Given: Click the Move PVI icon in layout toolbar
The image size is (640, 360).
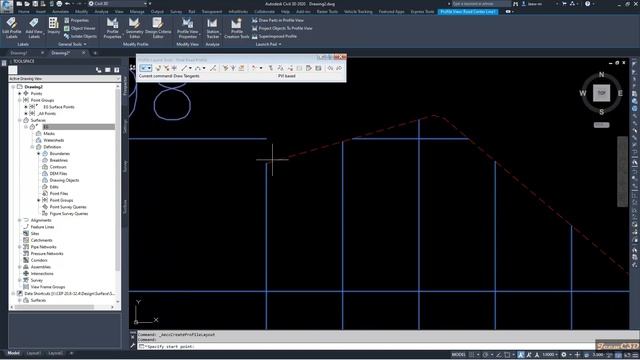Looking at the screenshot, I should tap(175, 68).
